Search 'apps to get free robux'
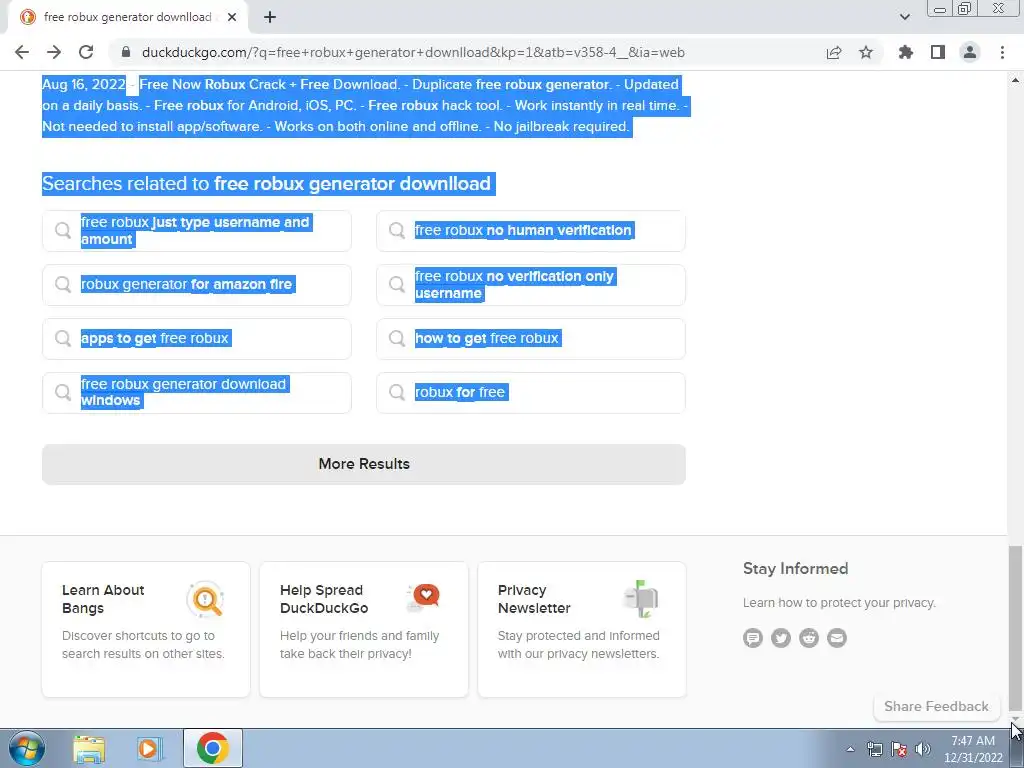 coord(197,338)
